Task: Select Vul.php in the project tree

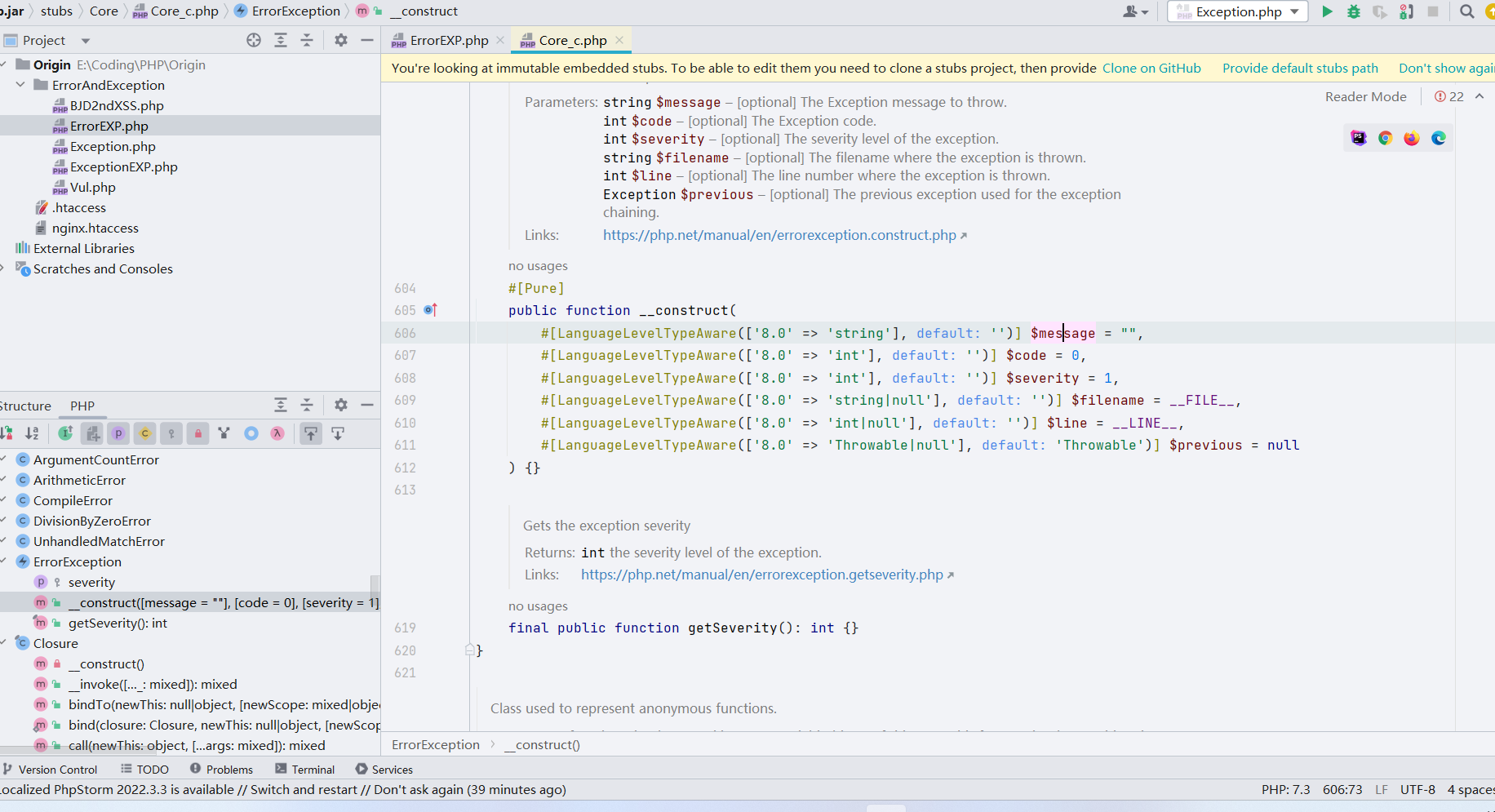Action: [92, 187]
